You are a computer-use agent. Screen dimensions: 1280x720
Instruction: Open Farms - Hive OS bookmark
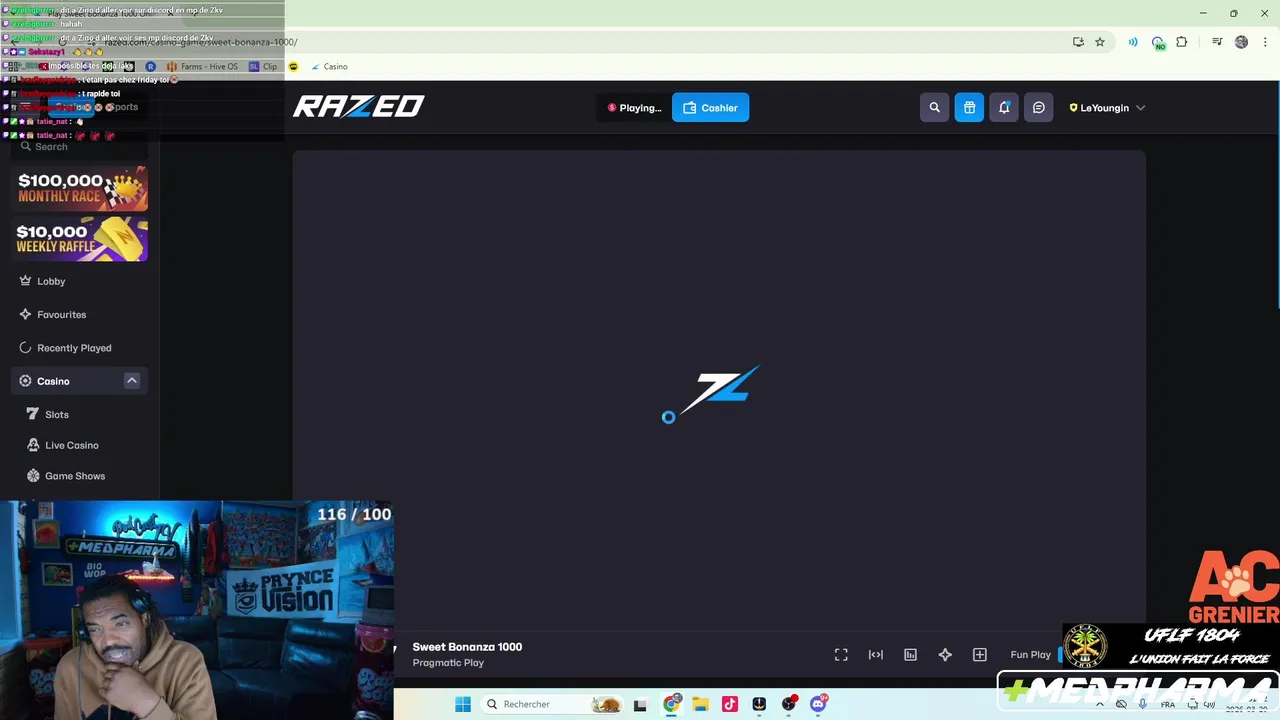pos(203,67)
